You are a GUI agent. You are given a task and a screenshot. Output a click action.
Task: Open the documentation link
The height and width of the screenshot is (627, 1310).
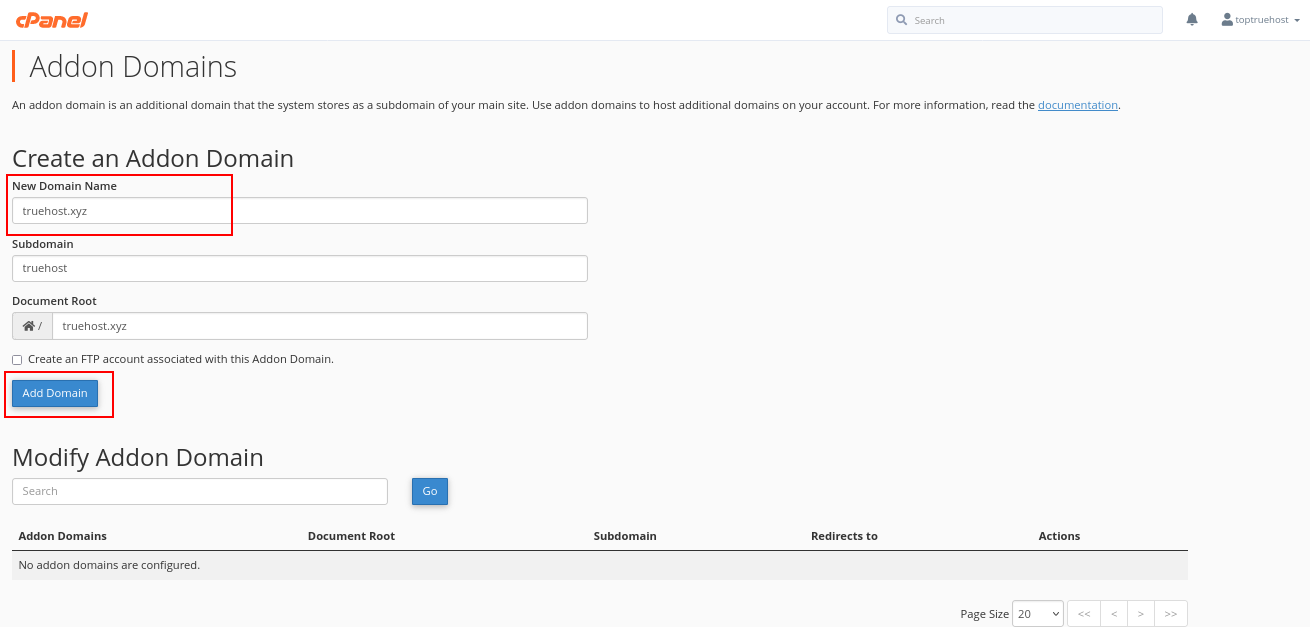[x=1077, y=105]
